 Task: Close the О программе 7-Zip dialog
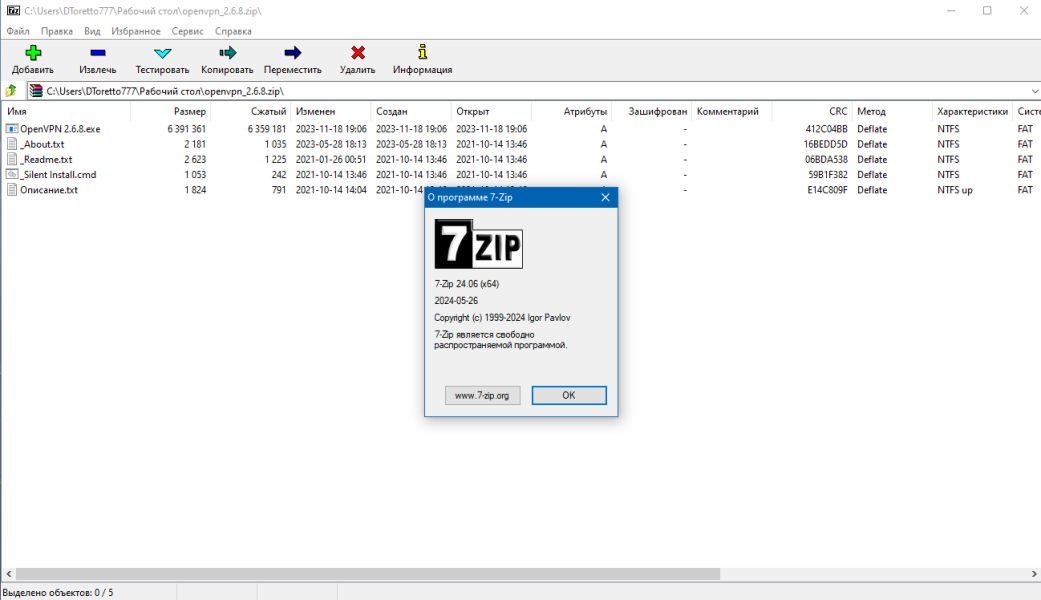(605, 198)
